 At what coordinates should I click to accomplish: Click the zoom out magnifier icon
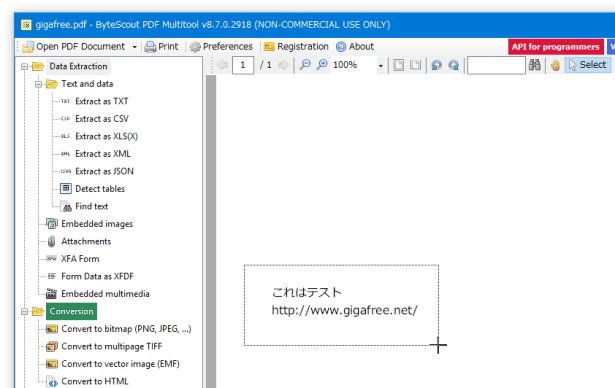click(305, 65)
